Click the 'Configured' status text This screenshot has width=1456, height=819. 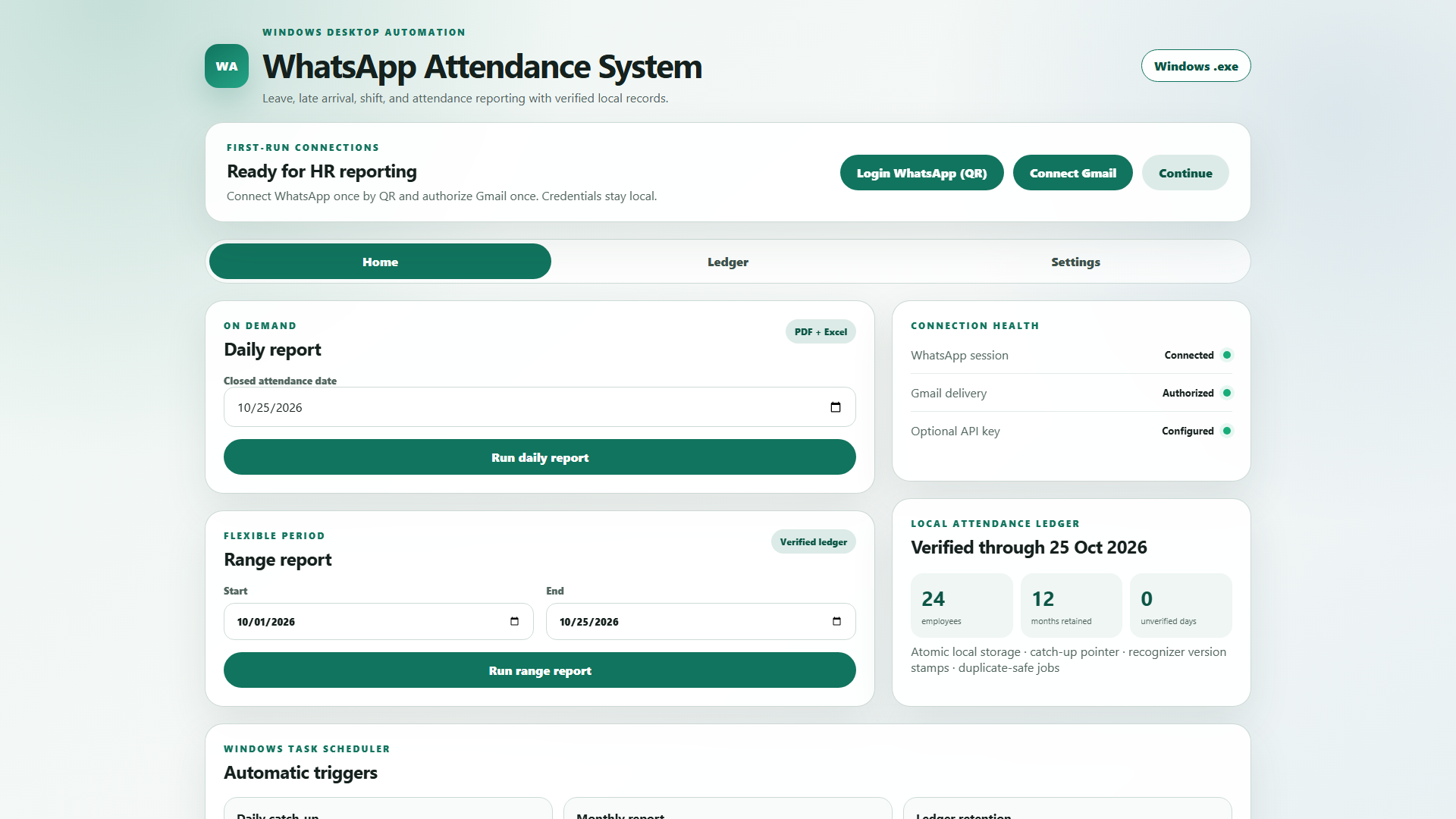1188,431
